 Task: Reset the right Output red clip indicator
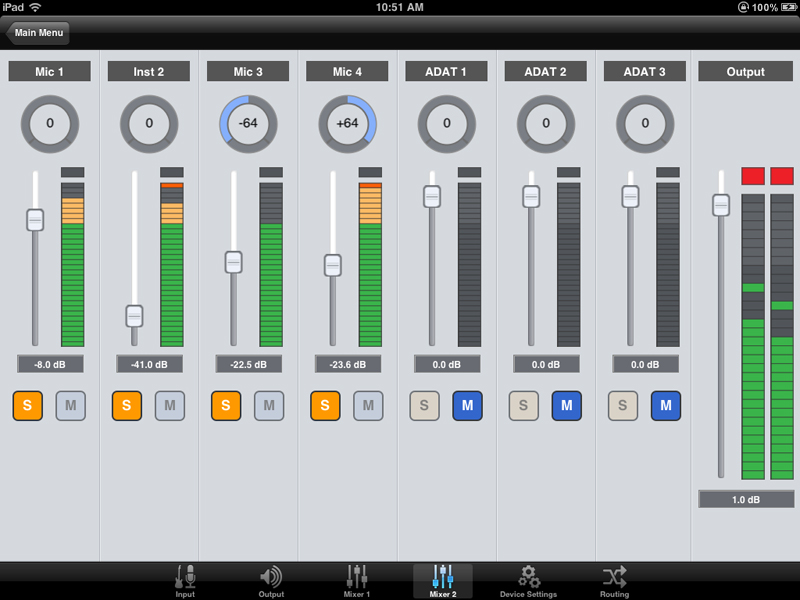(x=782, y=176)
